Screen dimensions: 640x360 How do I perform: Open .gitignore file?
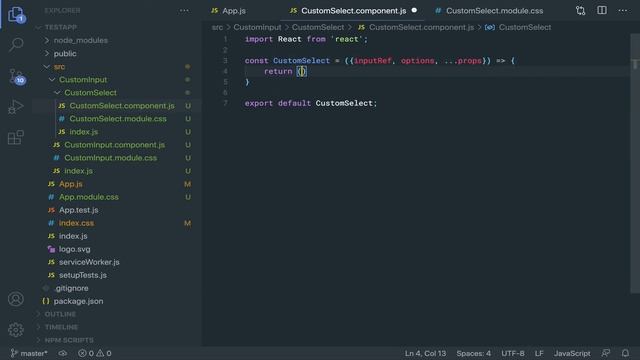71,288
